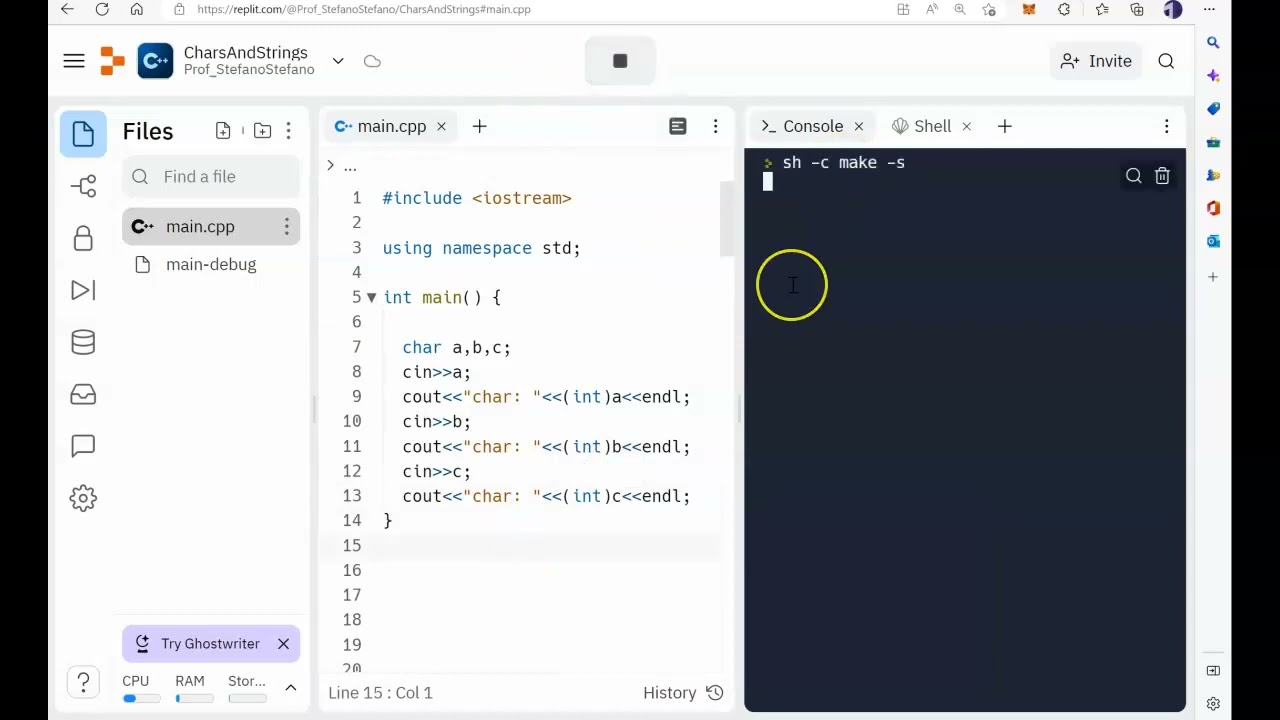
Task: Invite collaborators with the Invite button
Action: tap(1096, 61)
